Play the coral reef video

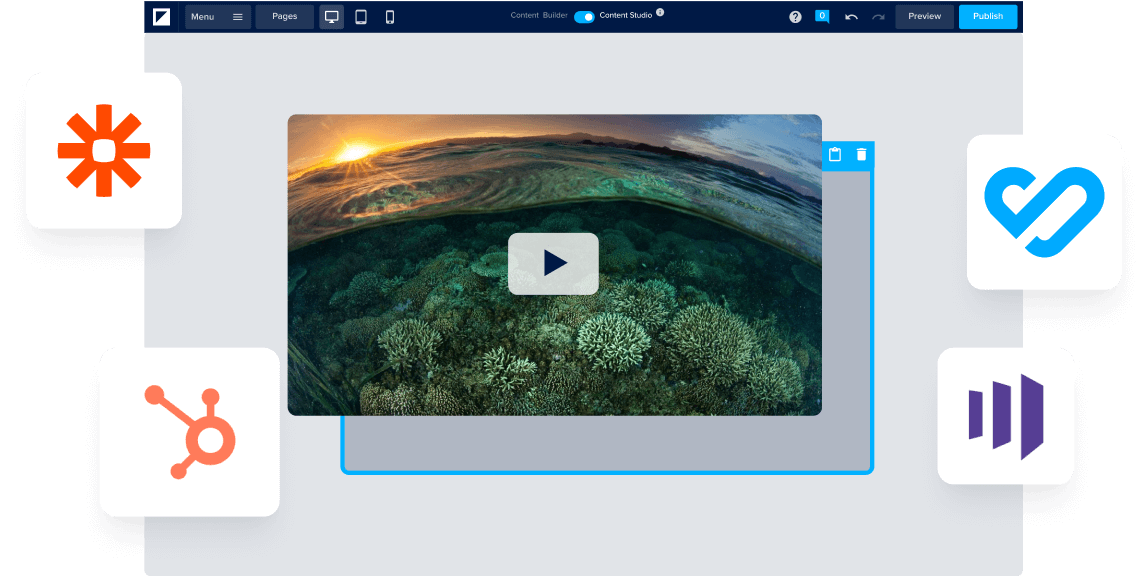point(553,264)
